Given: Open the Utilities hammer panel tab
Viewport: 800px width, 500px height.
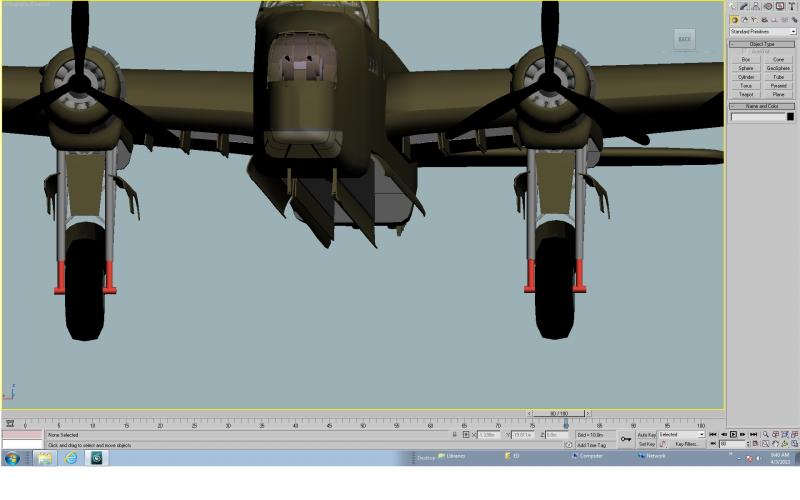Looking at the screenshot, I should (791, 6).
